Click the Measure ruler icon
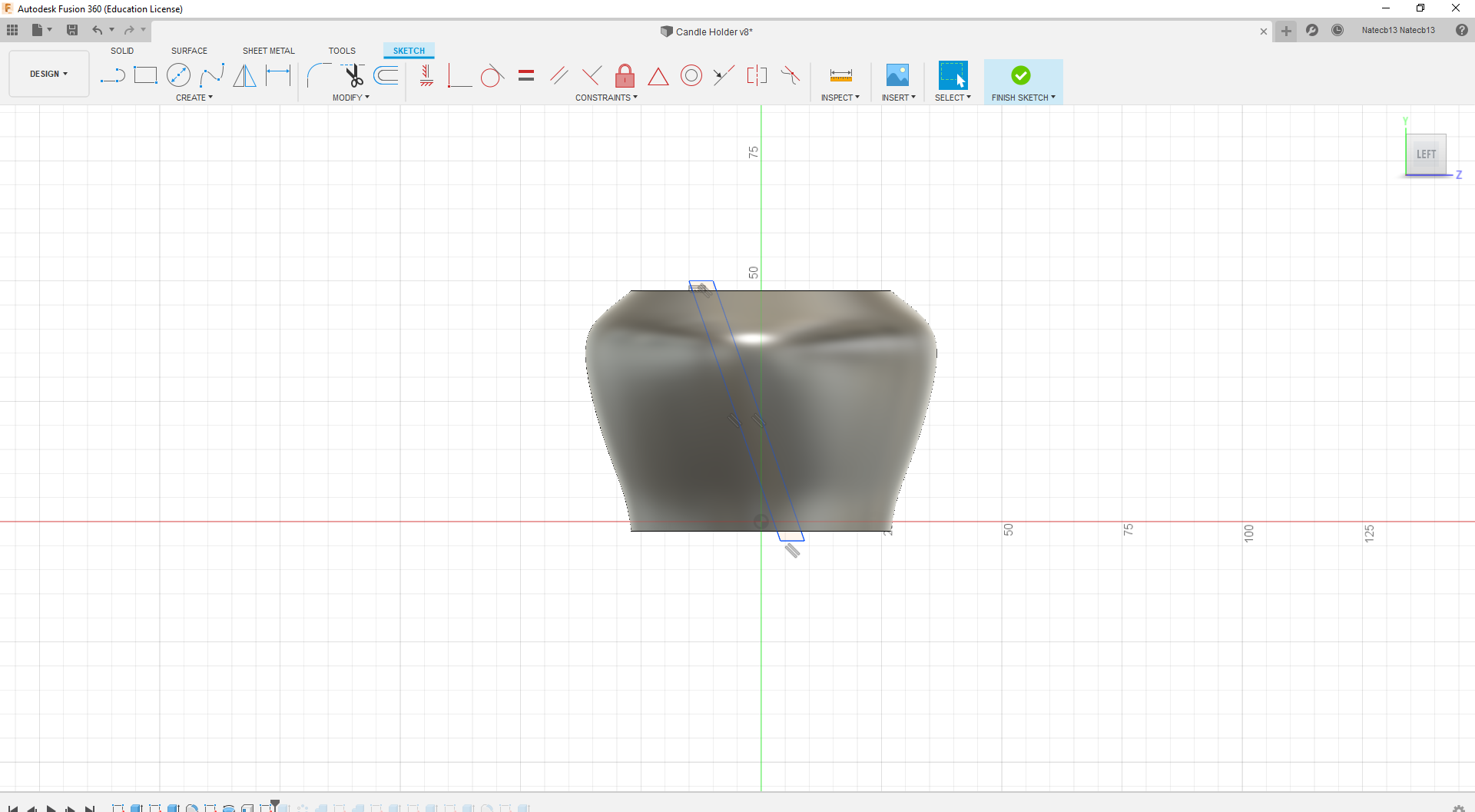Viewport: 1475px width, 812px height. click(x=840, y=75)
